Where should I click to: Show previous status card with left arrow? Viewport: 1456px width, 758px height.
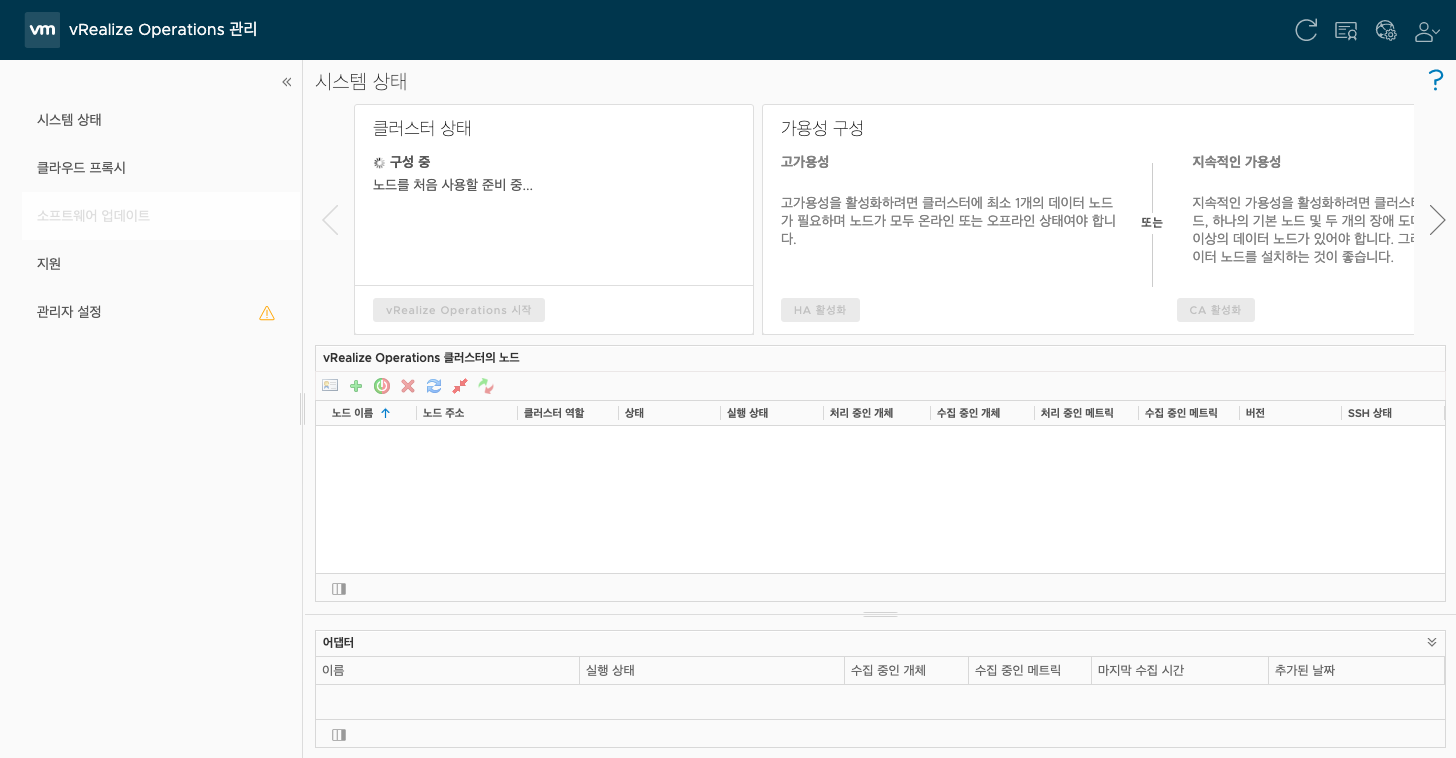click(x=330, y=220)
